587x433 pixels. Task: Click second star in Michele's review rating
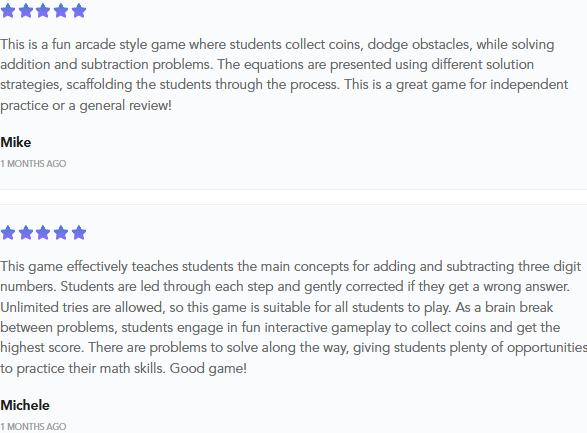click(25, 232)
